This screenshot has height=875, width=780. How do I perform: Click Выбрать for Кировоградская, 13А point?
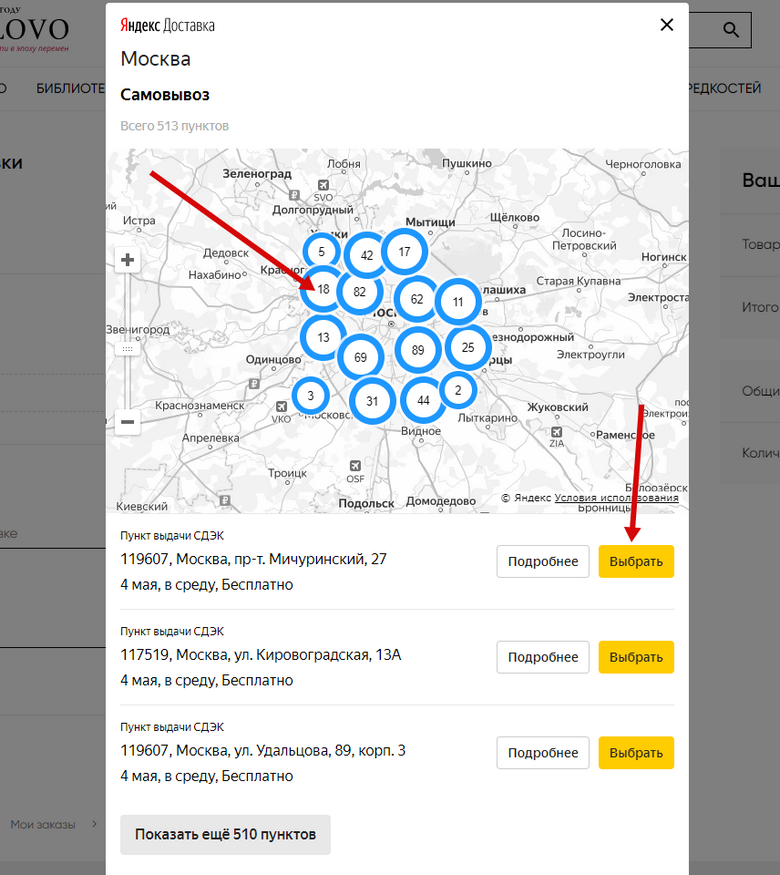[636, 657]
